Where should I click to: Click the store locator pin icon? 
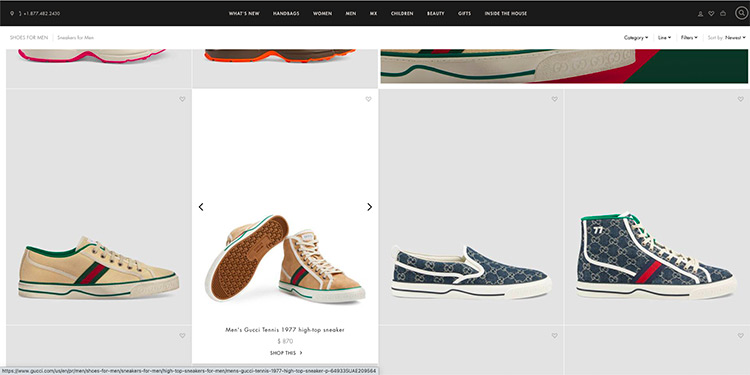pyautogui.click(x=12, y=13)
